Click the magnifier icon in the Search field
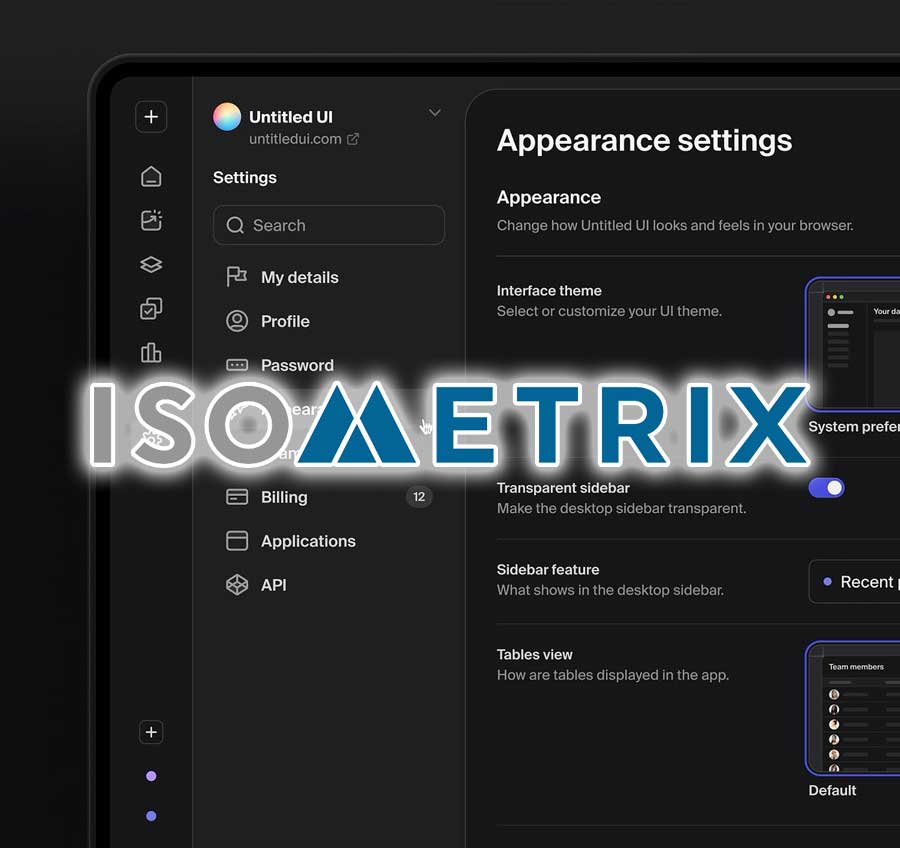This screenshot has width=900, height=848. coord(235,225)
